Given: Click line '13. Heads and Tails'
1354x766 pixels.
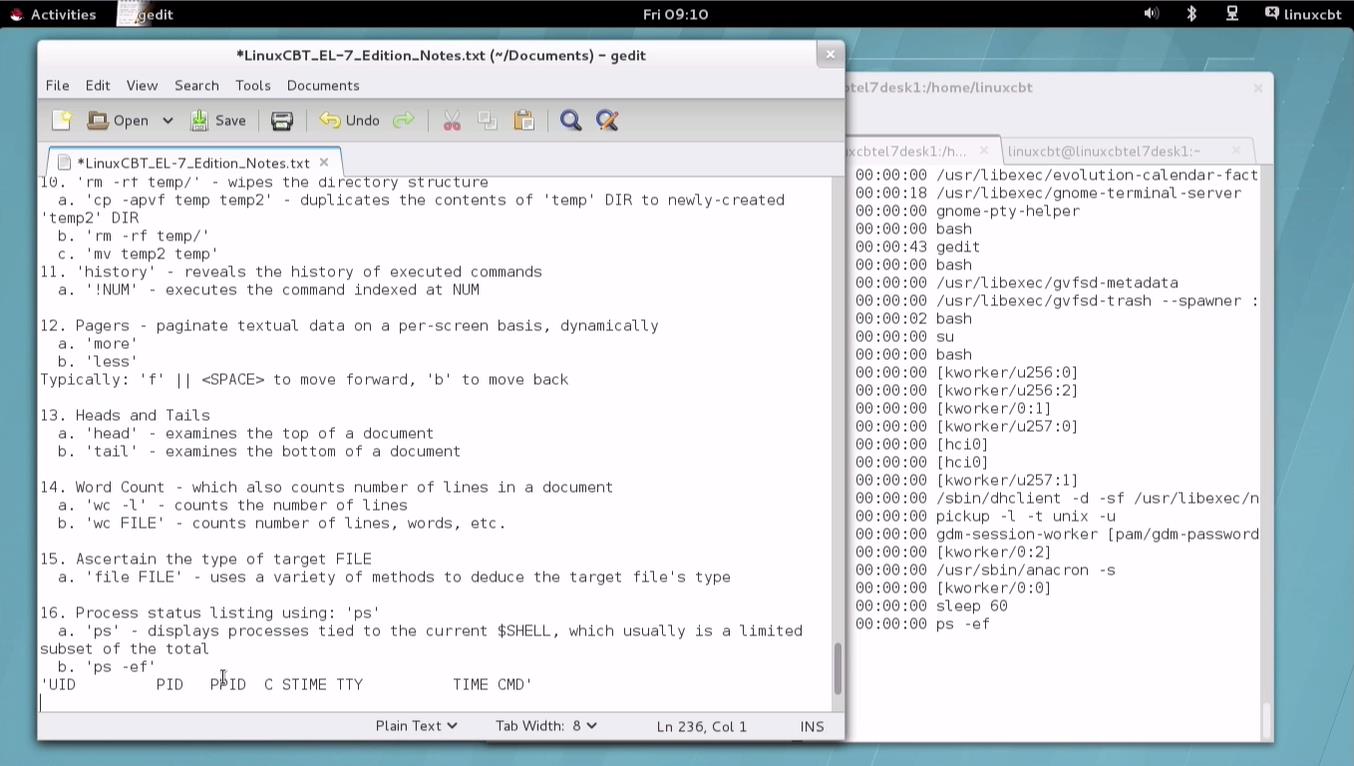Looking at the screenshot, I should [125, 415].
